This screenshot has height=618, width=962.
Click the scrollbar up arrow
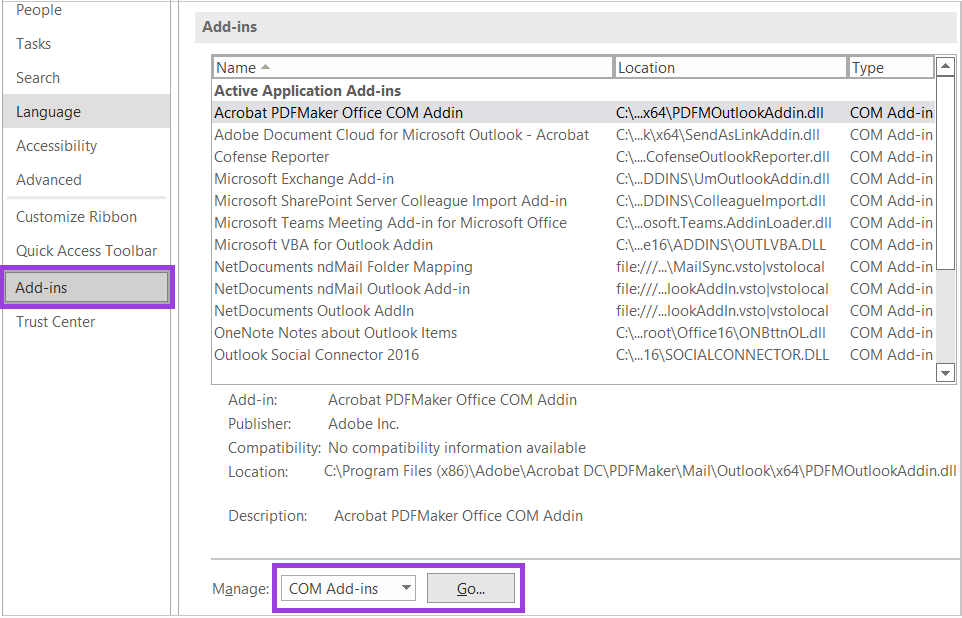(x=944, y=66)
